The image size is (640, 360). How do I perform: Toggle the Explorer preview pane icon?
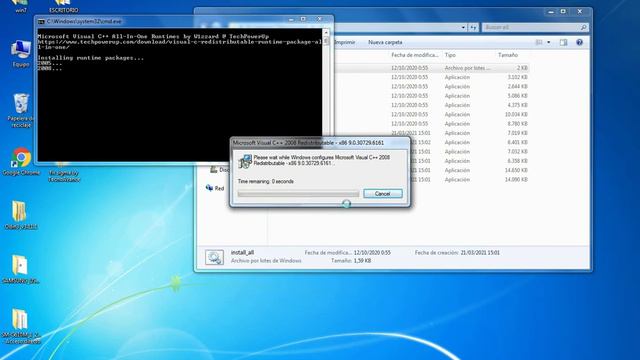coord(563,42)
